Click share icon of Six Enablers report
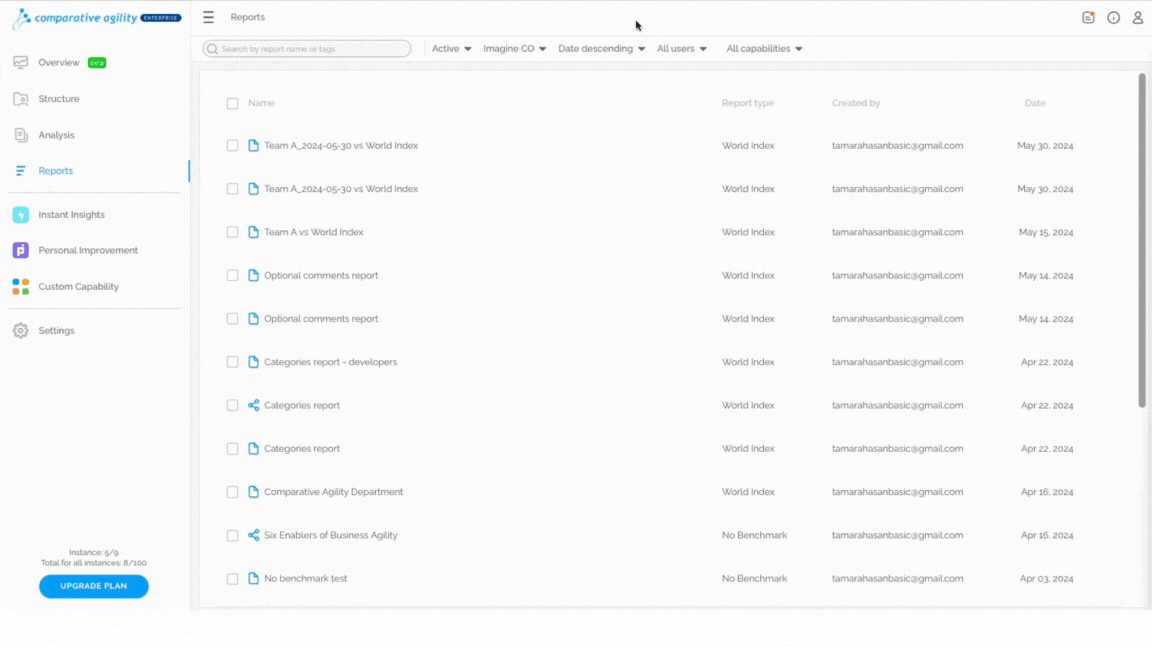1152x648 pixels. point(253,536)
